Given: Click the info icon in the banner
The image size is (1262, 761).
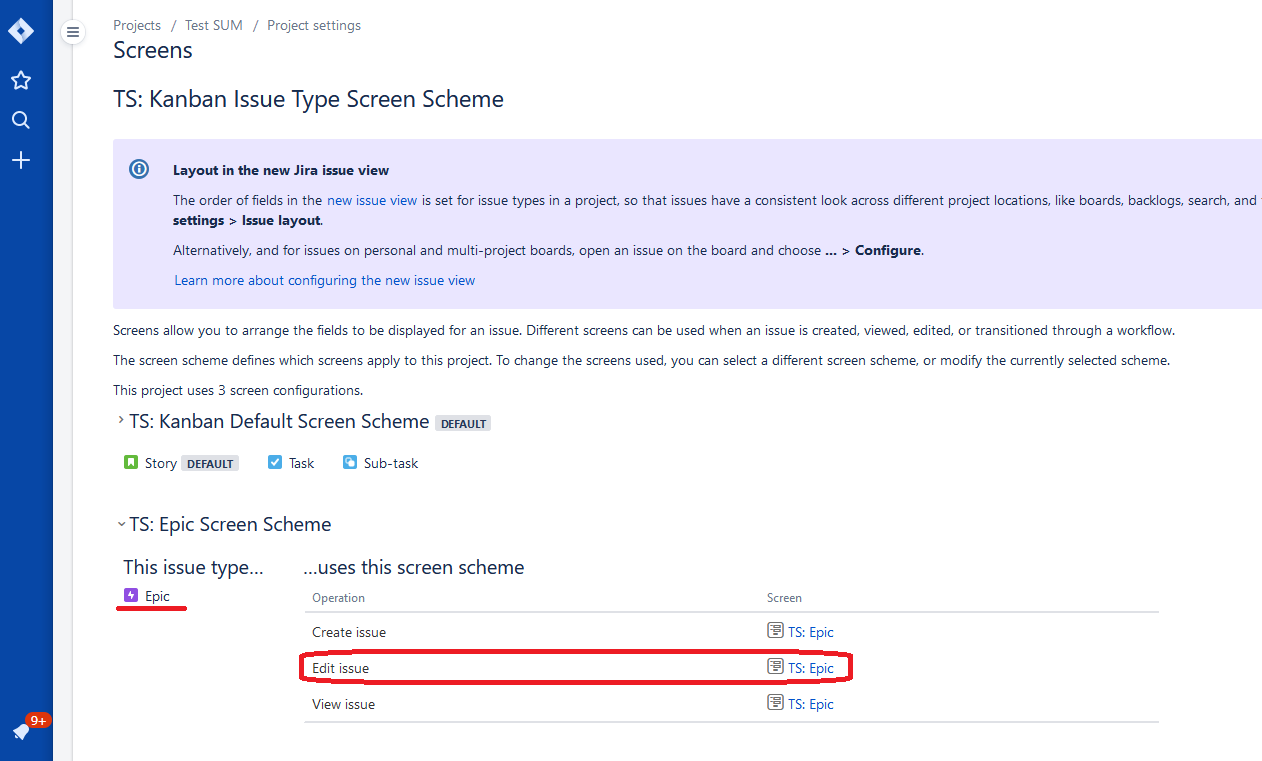Looking at the screenshot, I should (140, 169).
